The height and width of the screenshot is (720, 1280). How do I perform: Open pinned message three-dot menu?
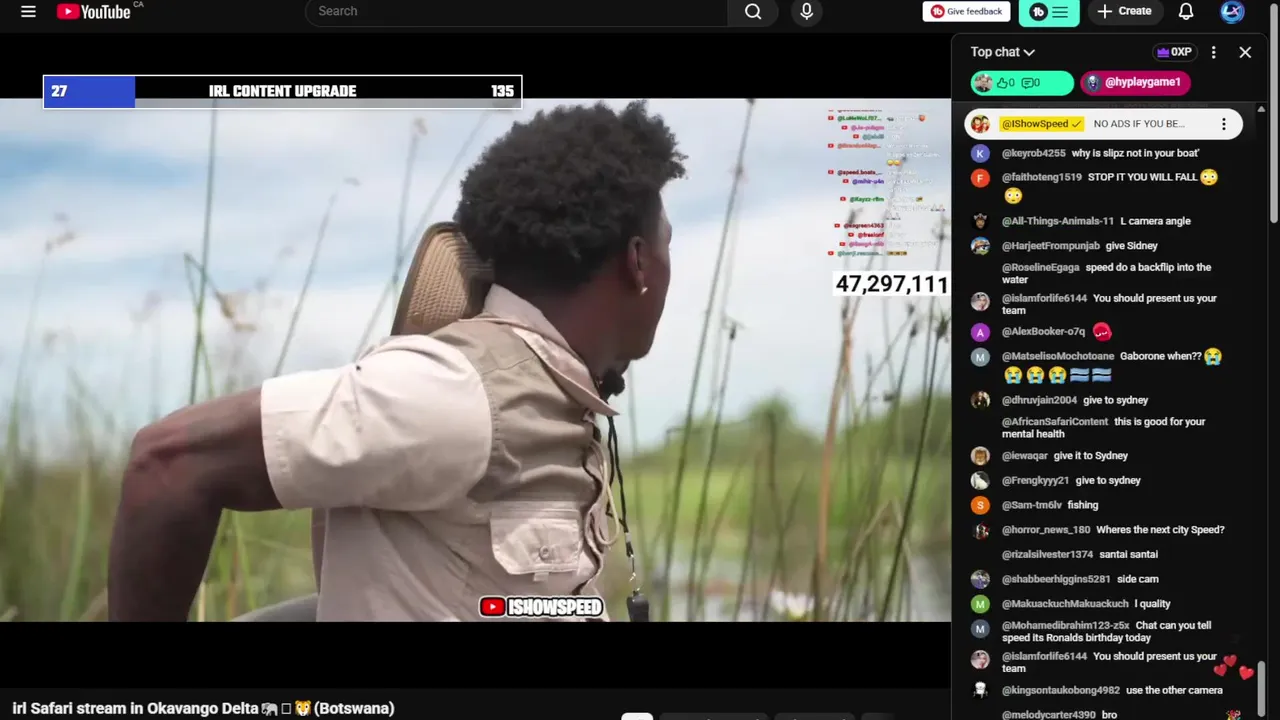click(1223, 124)
